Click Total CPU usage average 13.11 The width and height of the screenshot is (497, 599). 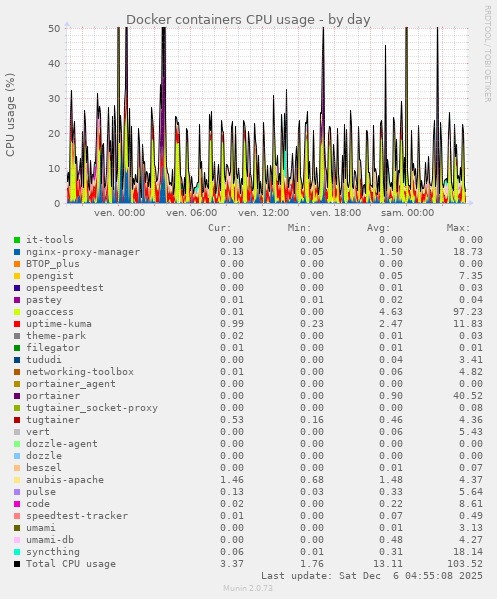tap(388, 563)
